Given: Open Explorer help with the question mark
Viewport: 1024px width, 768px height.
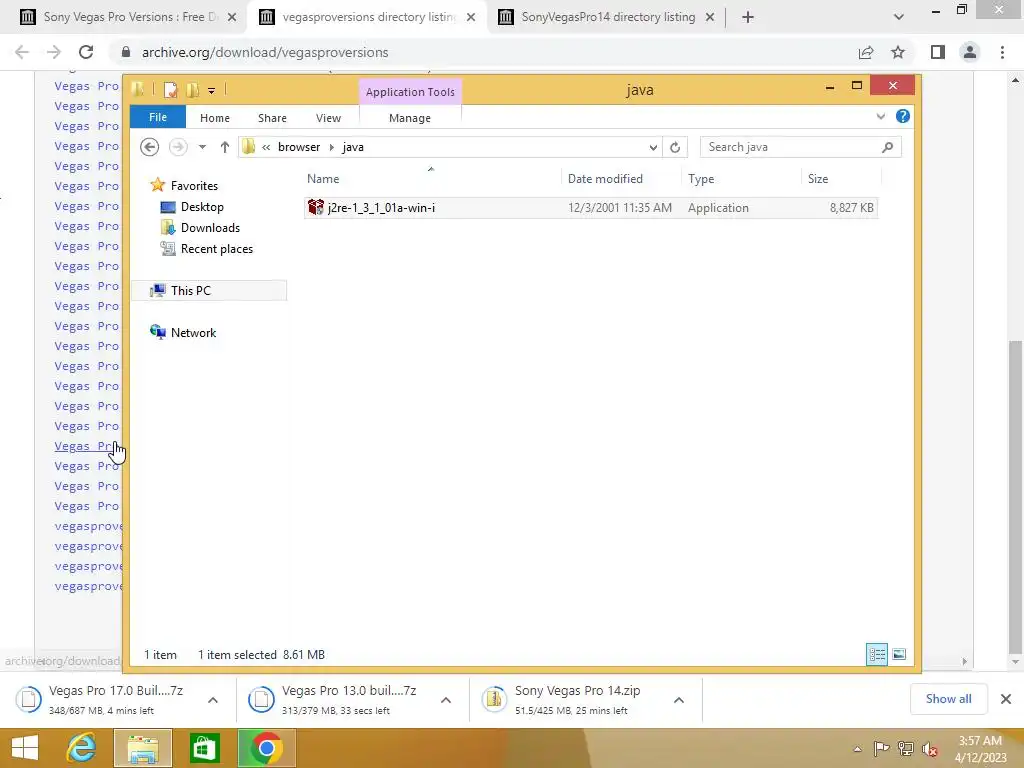Looking at the screenshot, I should 903,116.
